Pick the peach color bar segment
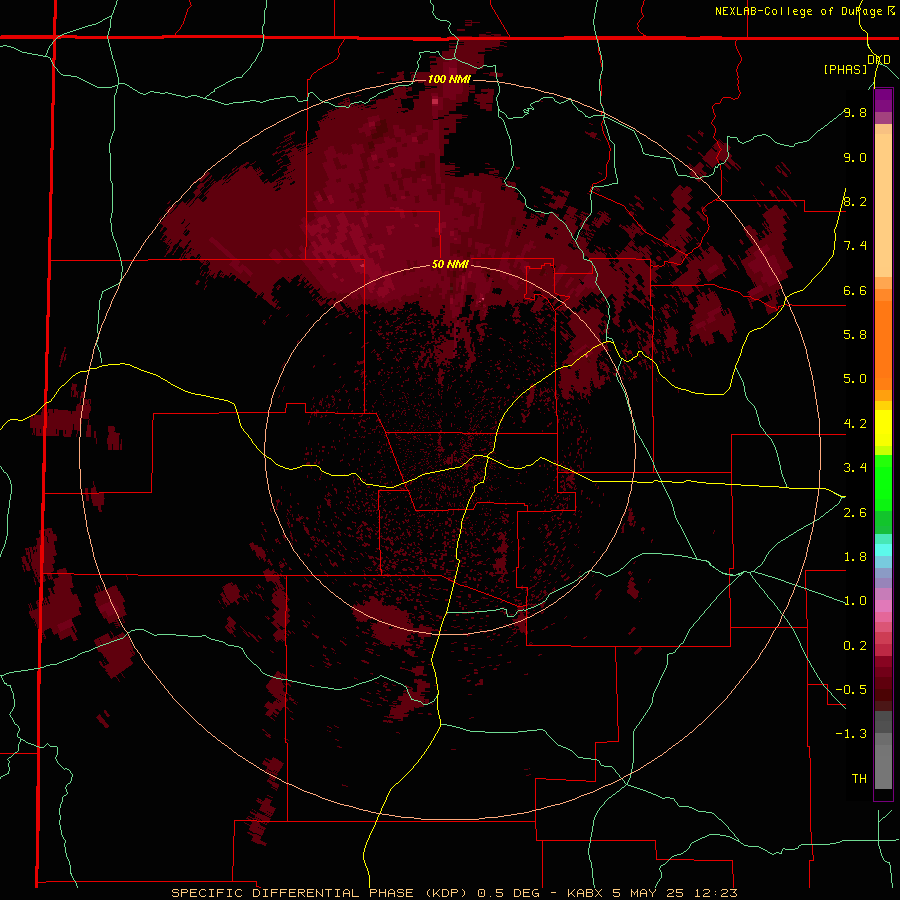 (x=883, y=205)
